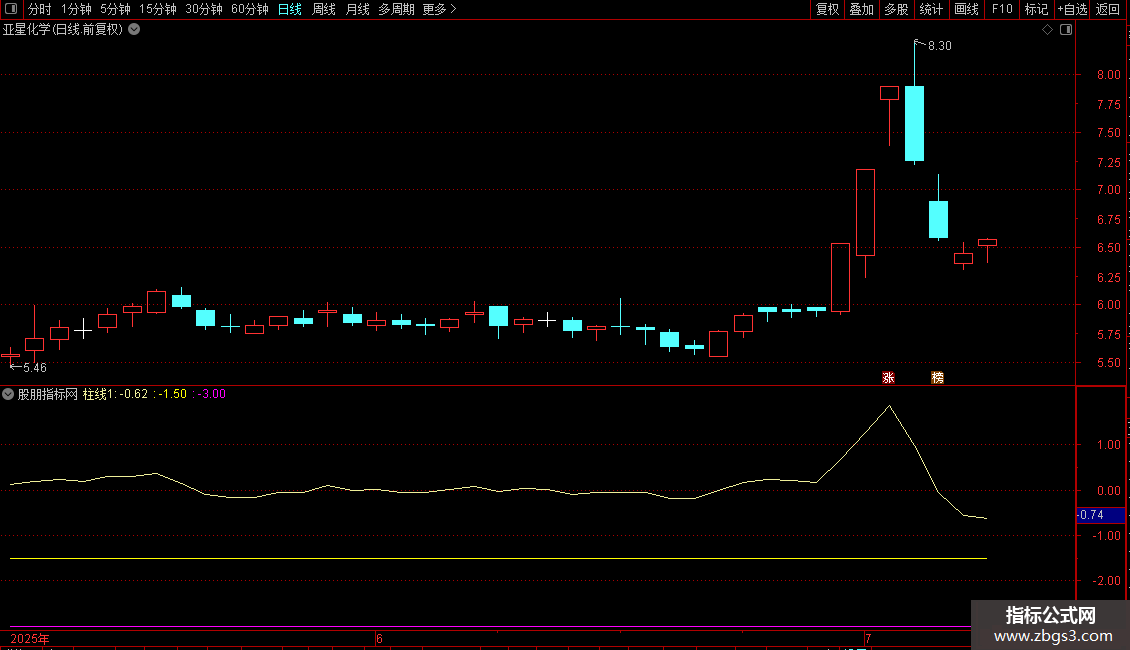1130x650 pixels.
Task: Click the -1.50 indicator value
Action: (x=170, y=394)
